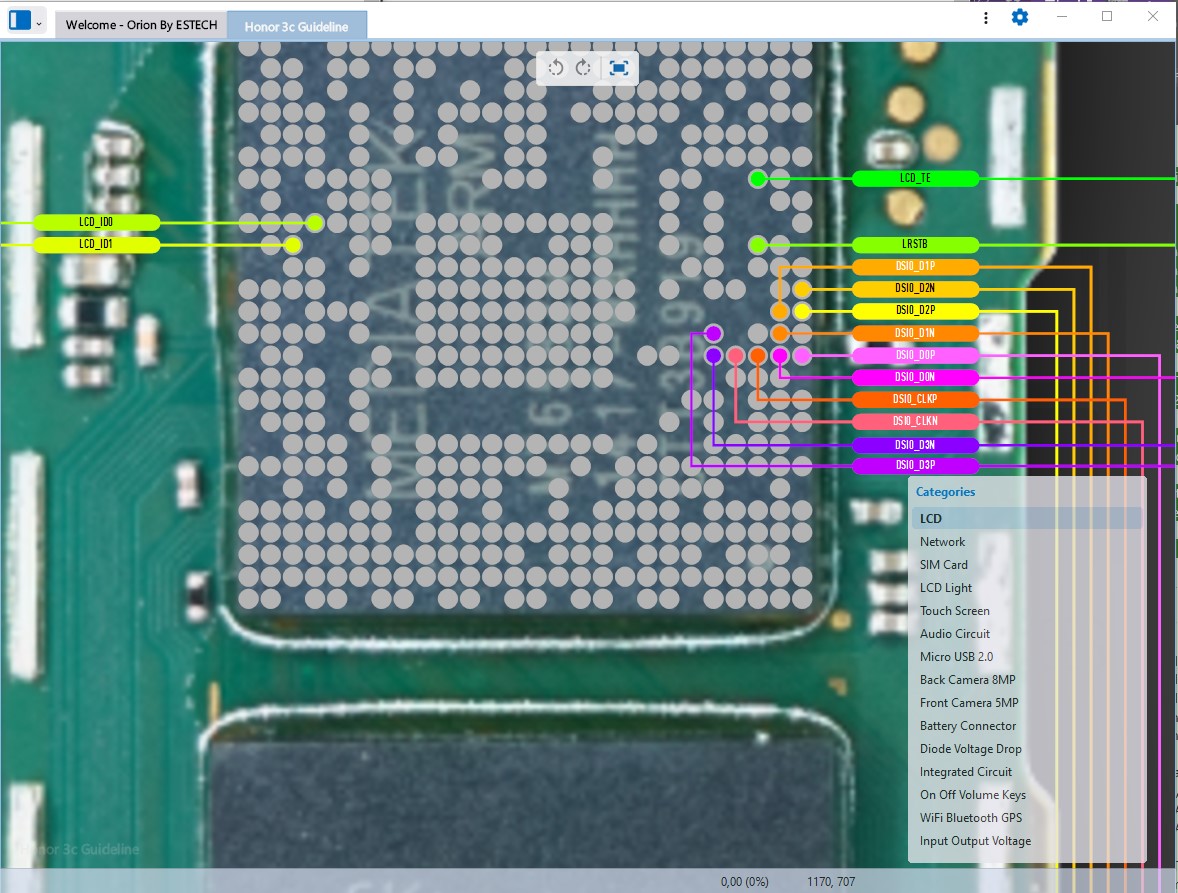1178x893 pixels.
Task: Choose the SIM Card category
Action: point(943,565)
